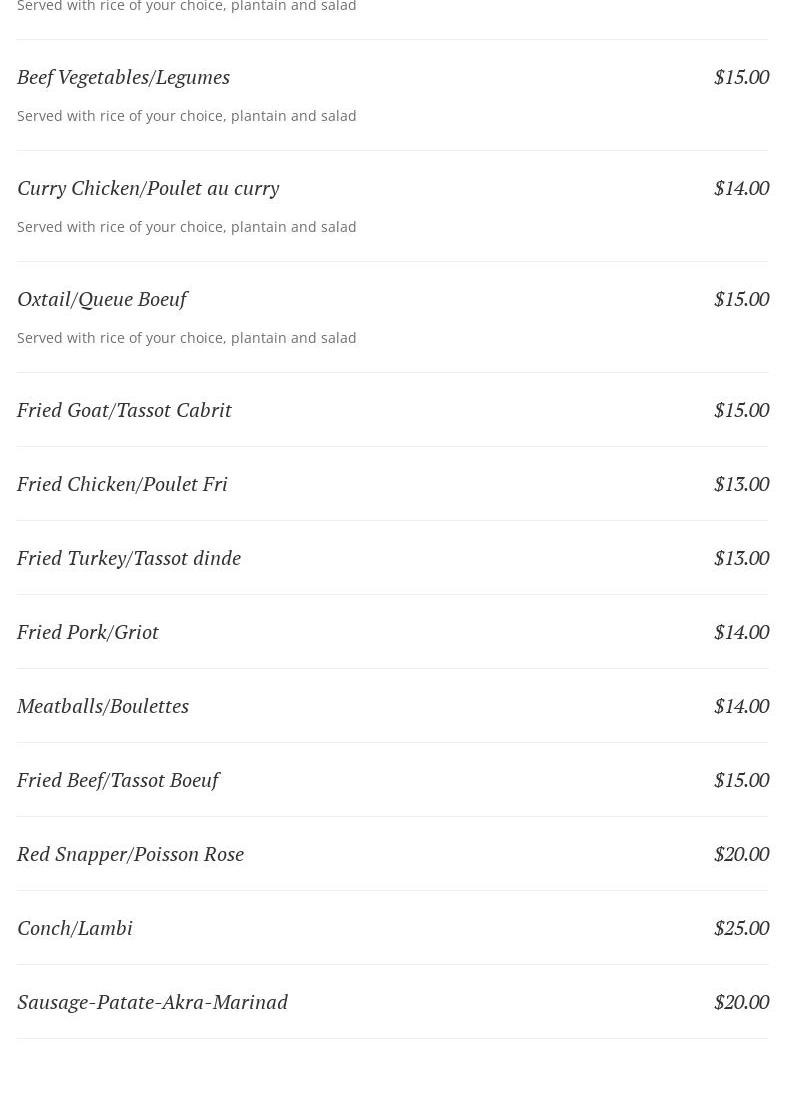Select Fried Chicken/Poulet Fri
Screen dimensions: 785x1116
[122, 484]
